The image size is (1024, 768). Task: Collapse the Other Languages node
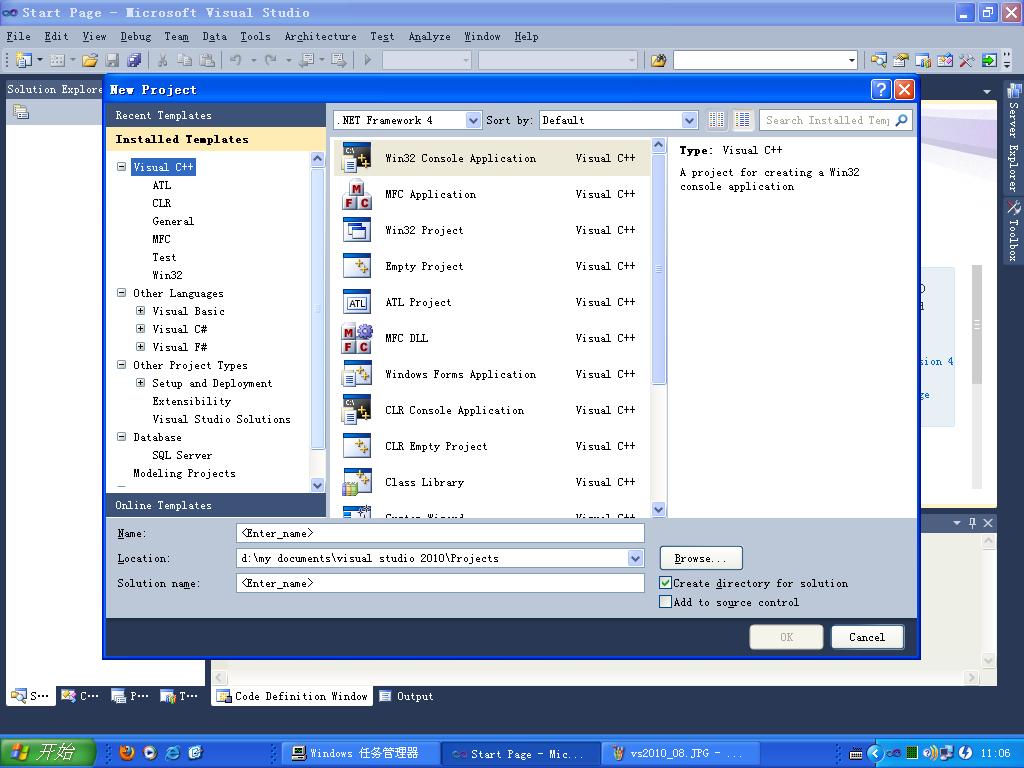point(121,293)
